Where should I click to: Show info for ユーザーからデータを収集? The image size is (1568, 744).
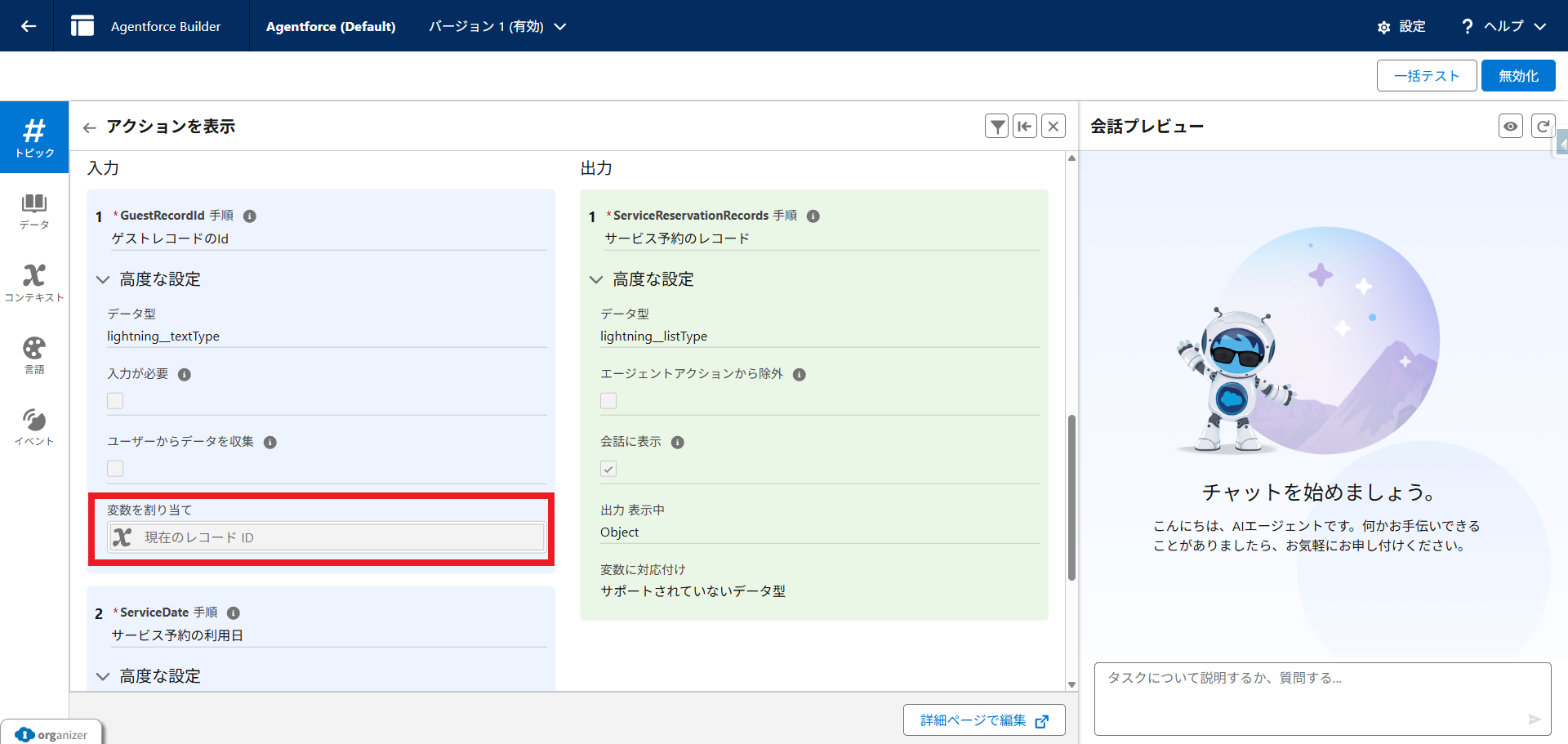tap(270, 443)
